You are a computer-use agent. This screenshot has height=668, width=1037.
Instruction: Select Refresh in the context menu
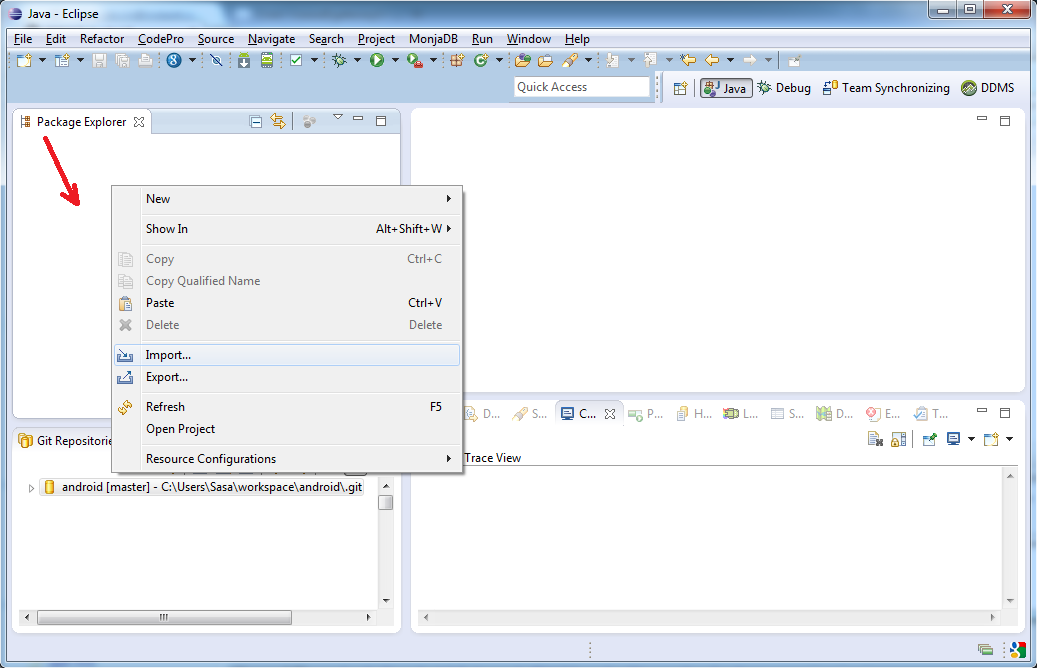[287, 407]
